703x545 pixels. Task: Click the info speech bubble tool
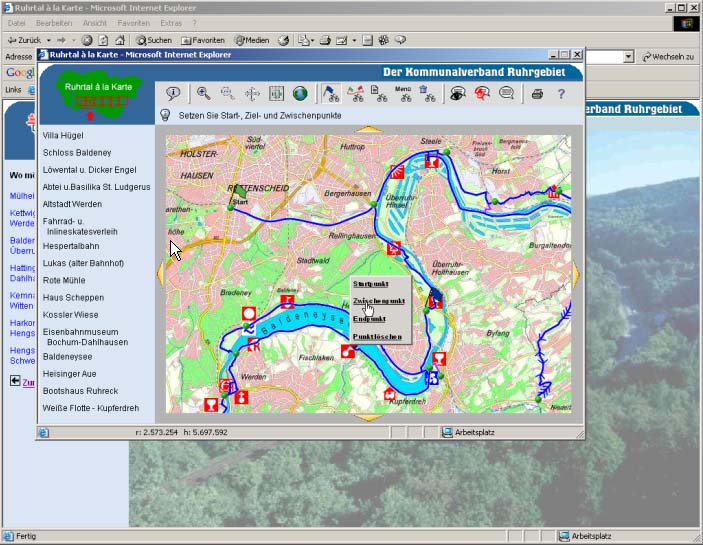coord(173,94)
